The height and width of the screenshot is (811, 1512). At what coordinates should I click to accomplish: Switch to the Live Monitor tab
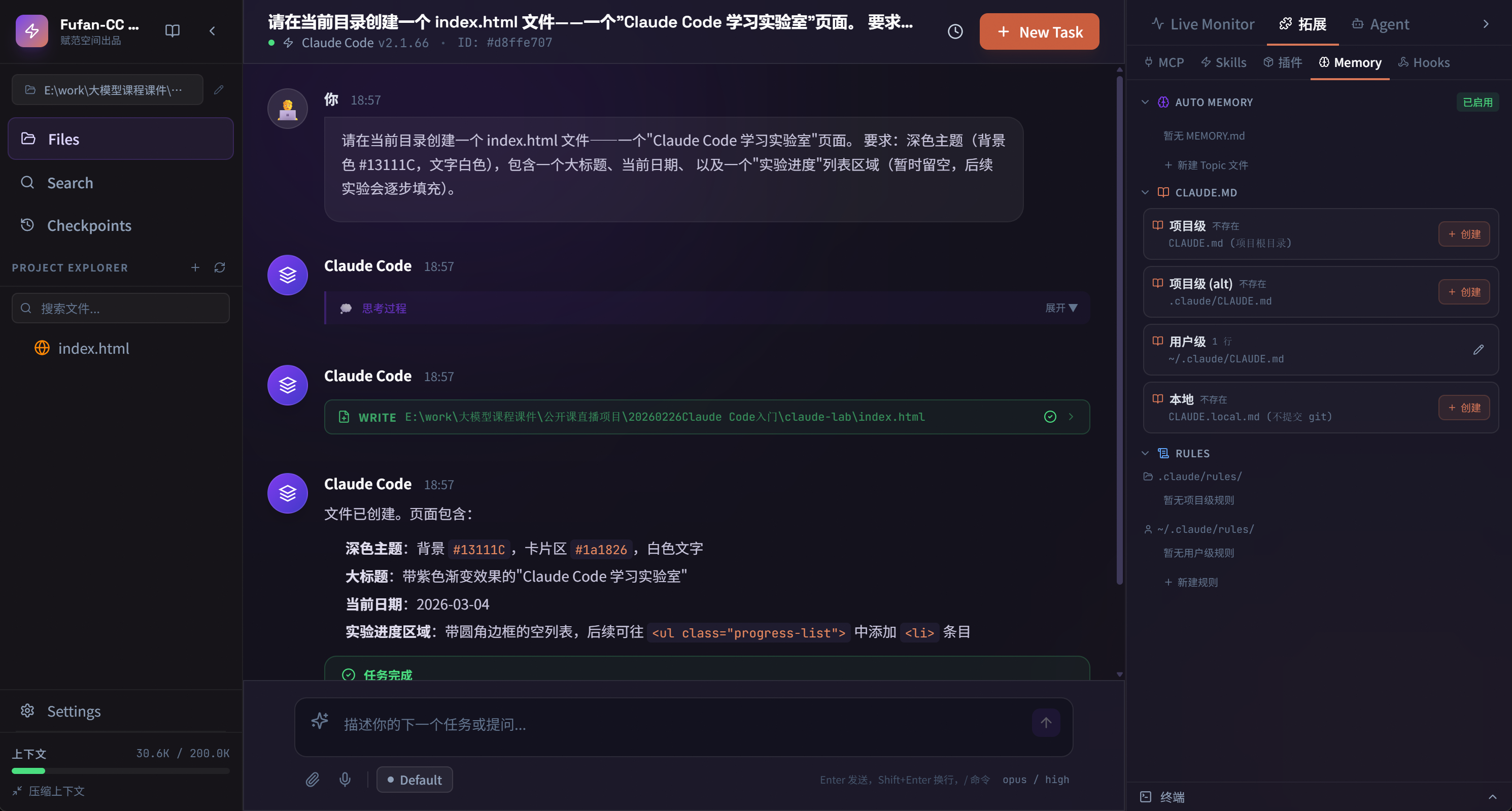[1202, 23]
